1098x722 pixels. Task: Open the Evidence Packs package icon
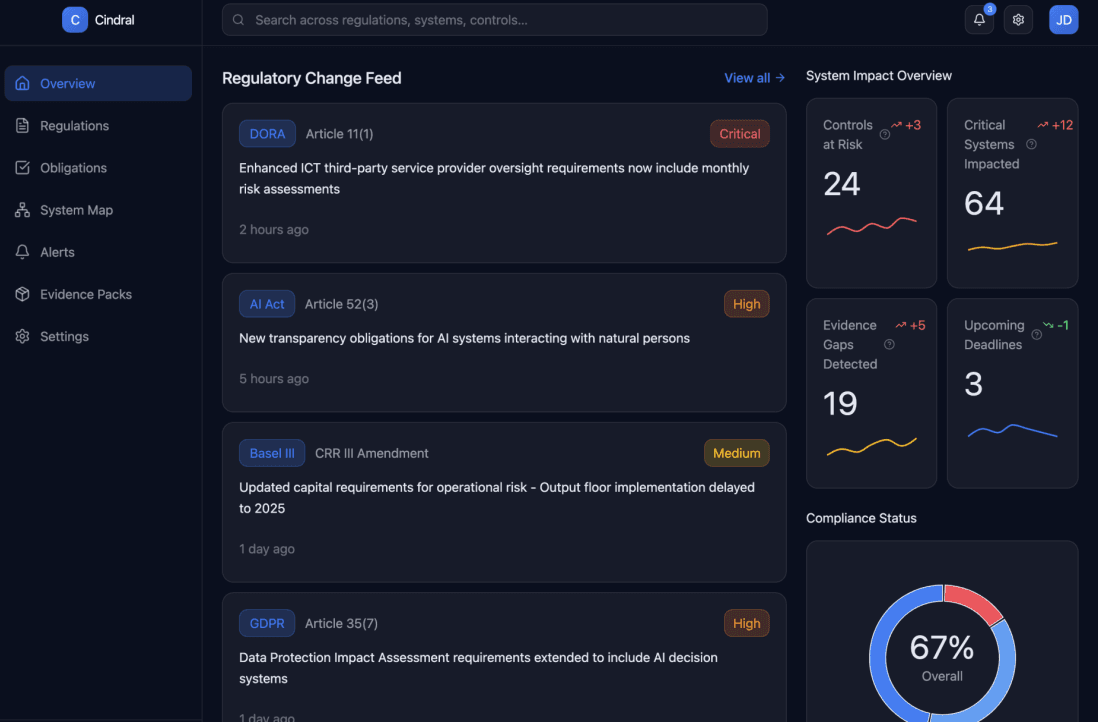point(22,293)
